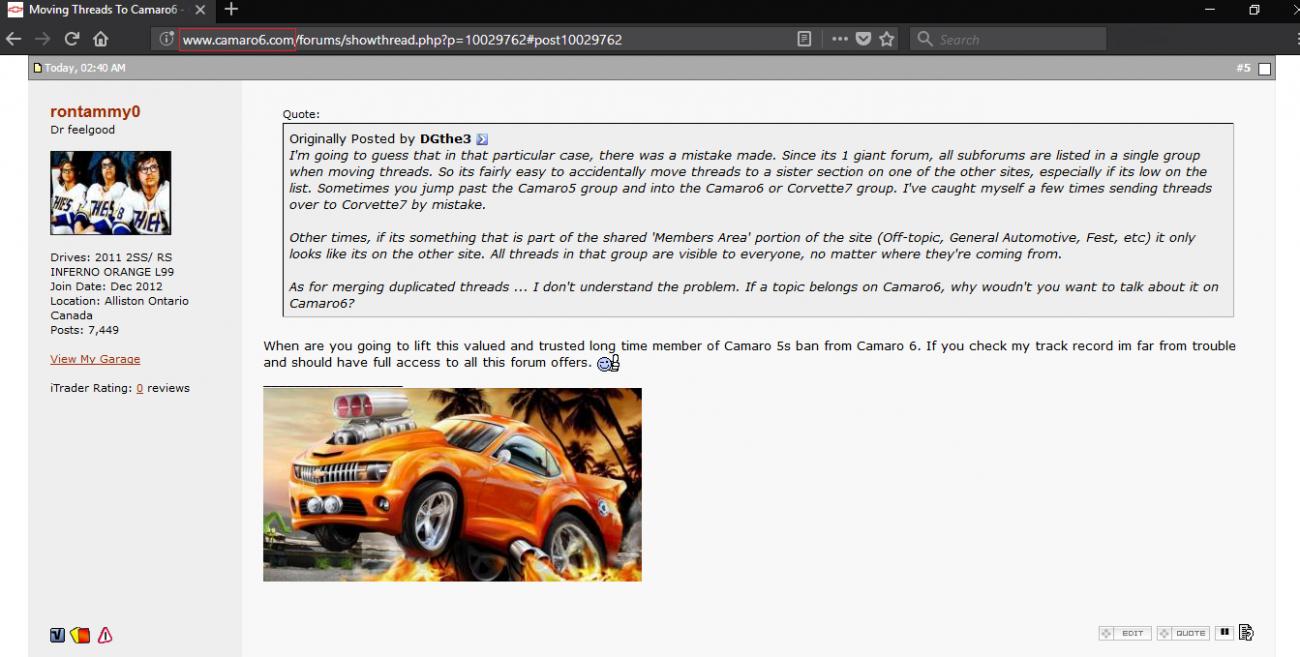1300x657 pixels.
Task: Open a new browser tab
Action: tap(231, 10)
